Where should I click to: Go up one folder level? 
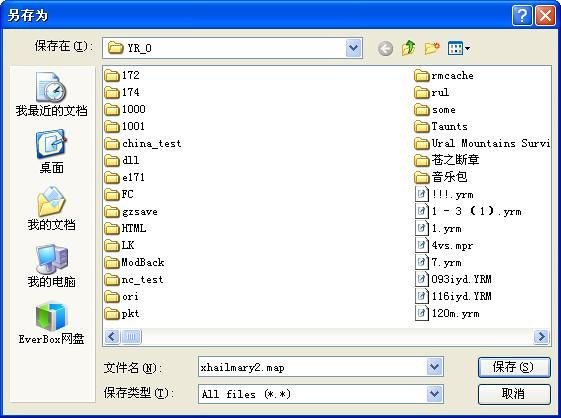409,48
